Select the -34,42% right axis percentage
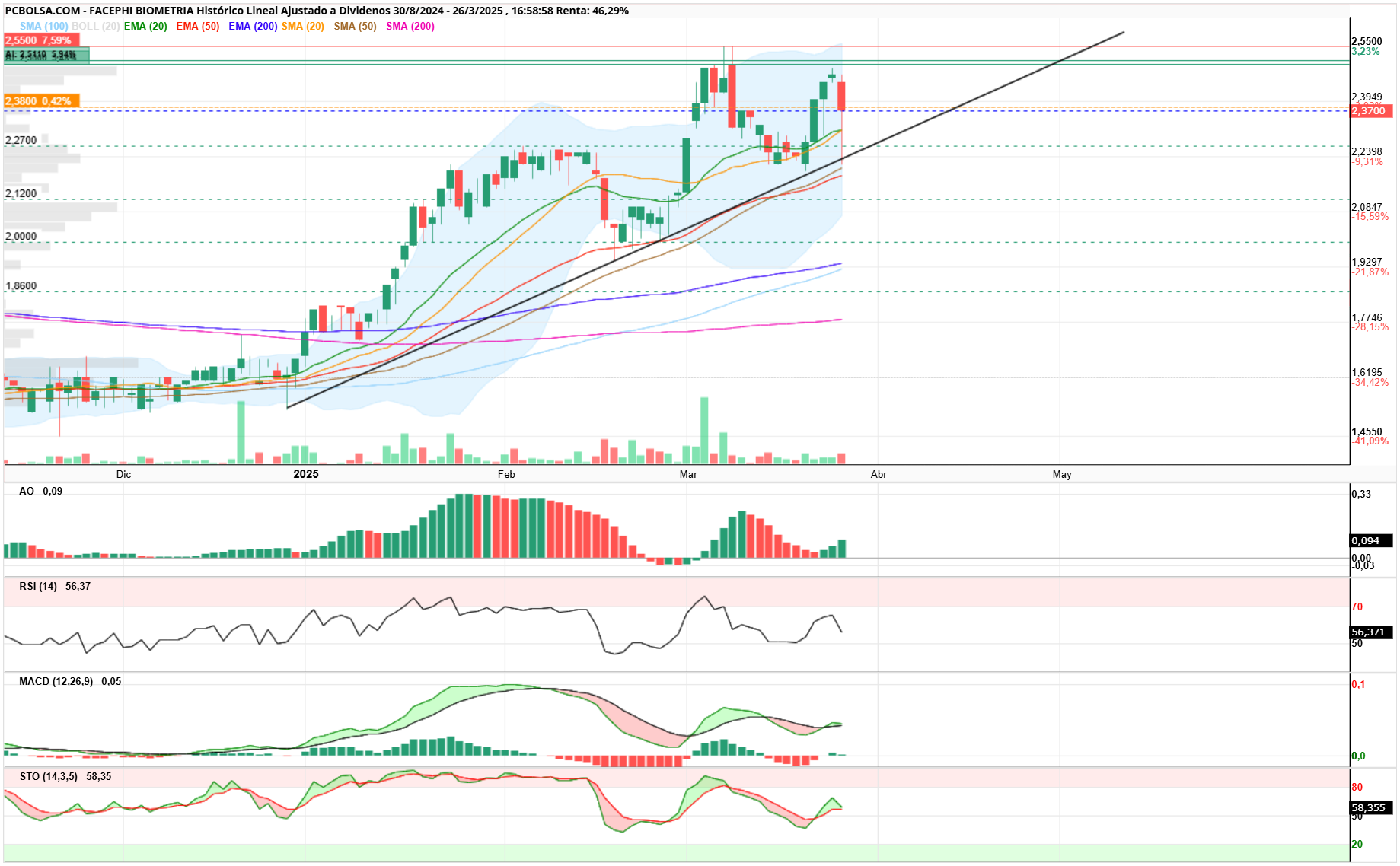Viewport: 1400px width, 866px height. tap(1370, 383)
